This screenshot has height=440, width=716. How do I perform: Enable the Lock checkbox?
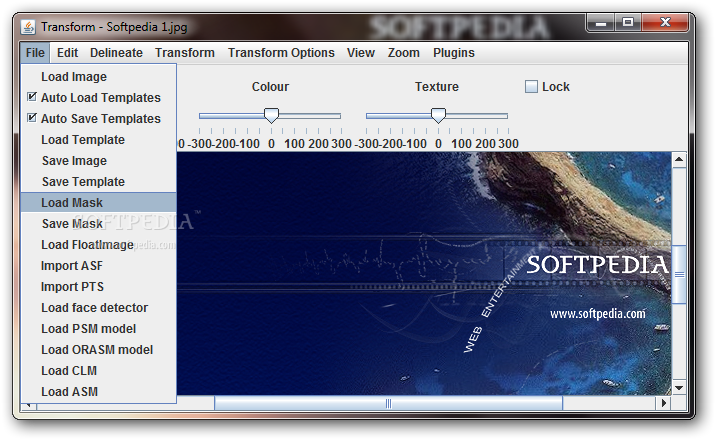531,87
